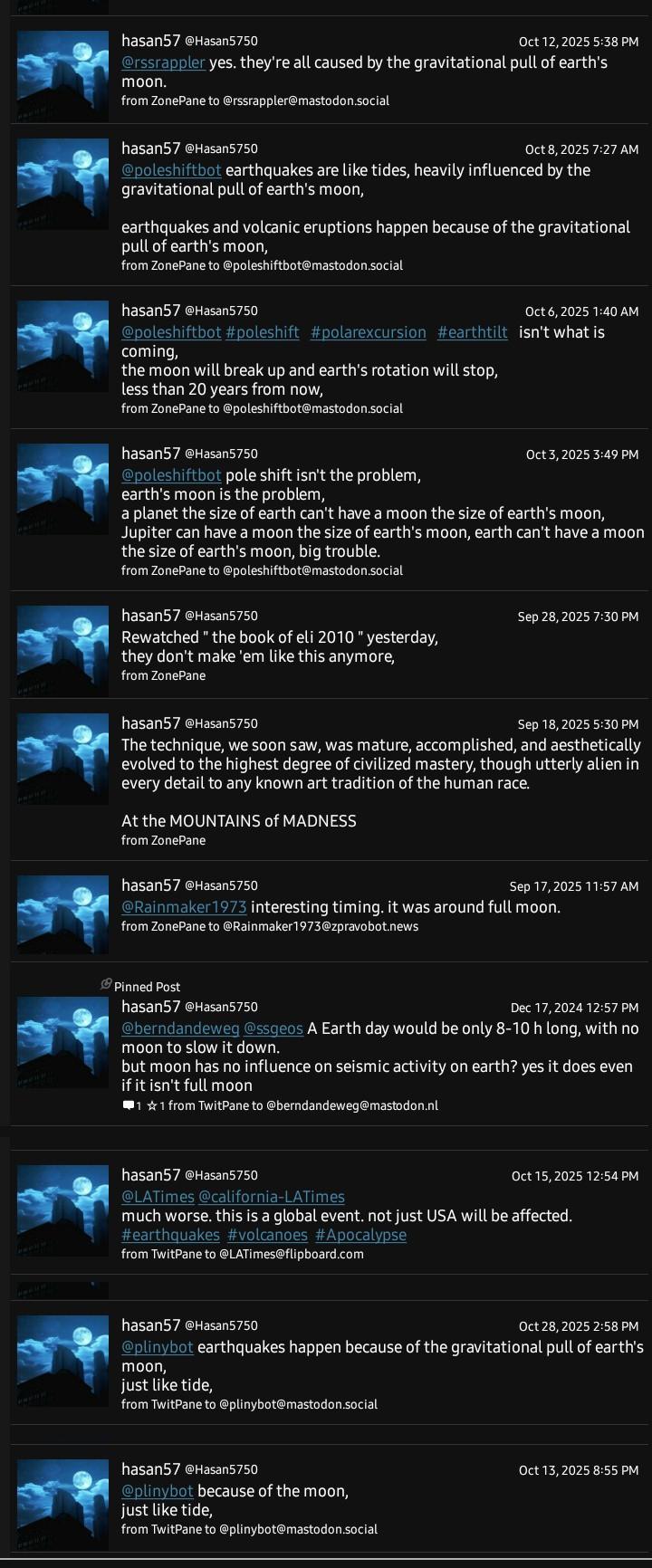The width and height of the screenshot is (652, 1568).
Task: Tap the @berndandeweg mention link
Action: click(x=180, y=1028)
